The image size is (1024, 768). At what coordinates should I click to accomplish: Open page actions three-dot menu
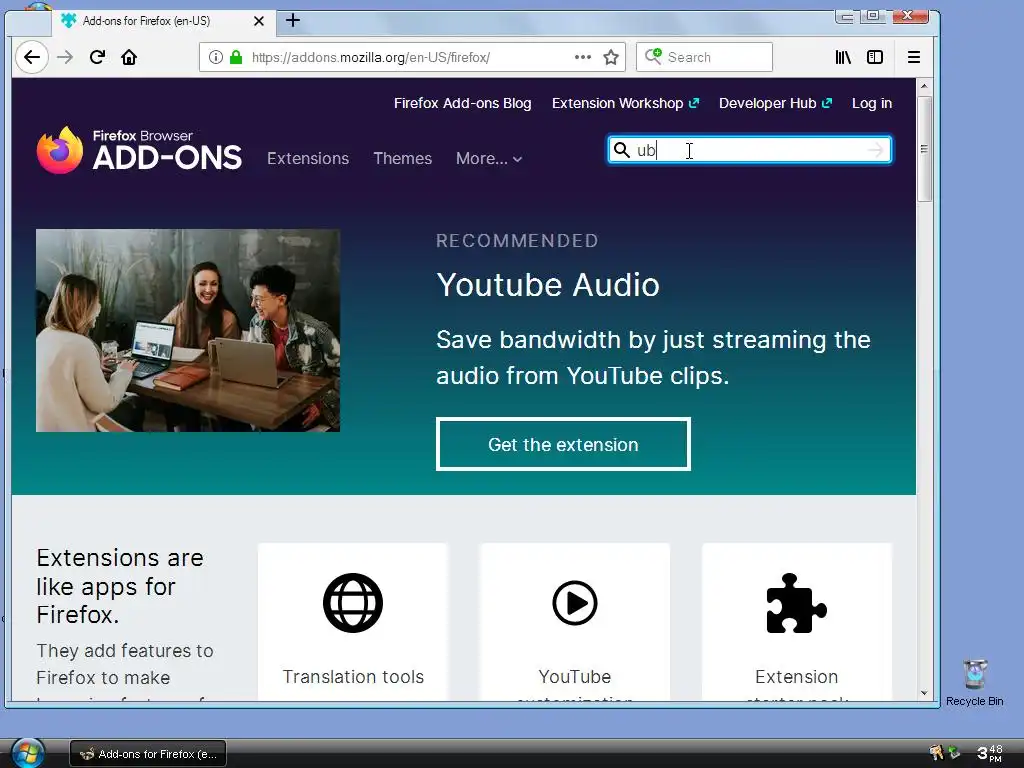[x=583, y=57]
